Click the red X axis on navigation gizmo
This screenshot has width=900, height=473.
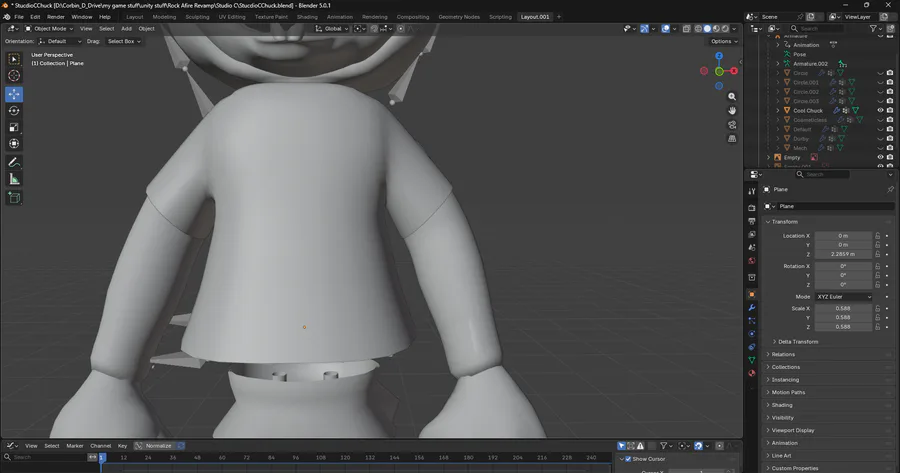tap(734, 71)
